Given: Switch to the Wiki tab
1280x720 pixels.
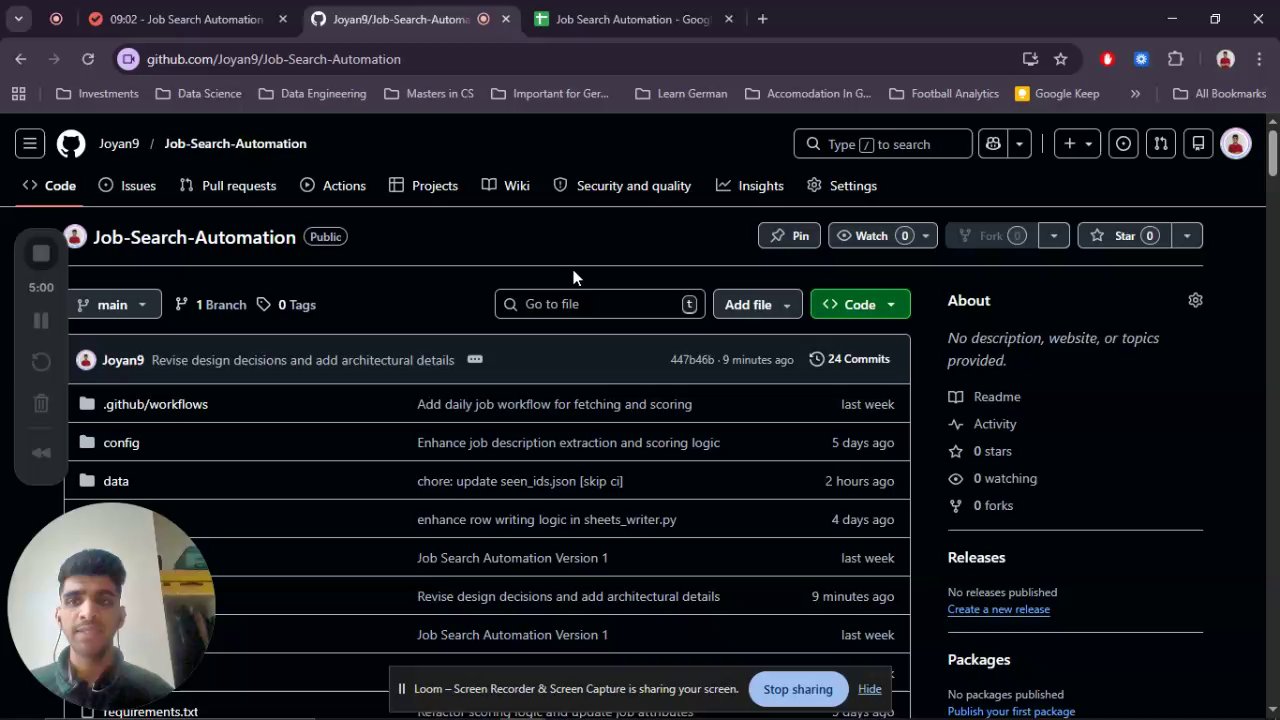Looking at the screenshot, I should (505, 186).
